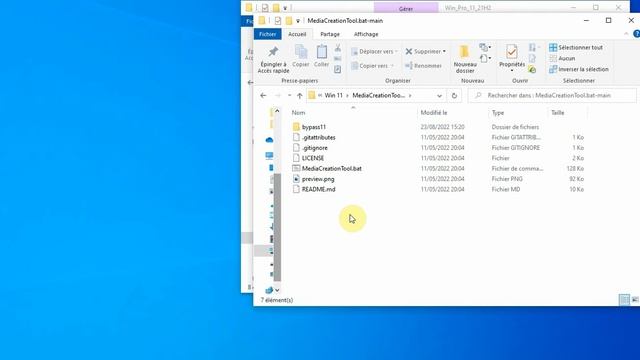Select the .gitignore file
640x360 pixels.
pyautogui.click(x=314, y=148)
